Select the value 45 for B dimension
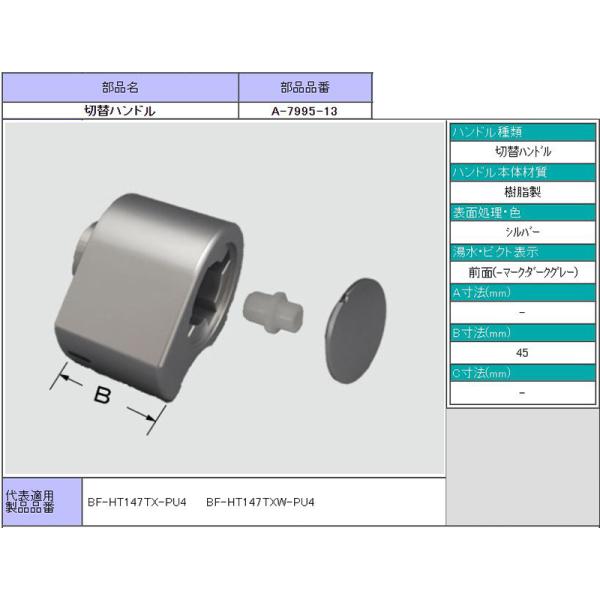The image size is (600, 600). point(523,352)
